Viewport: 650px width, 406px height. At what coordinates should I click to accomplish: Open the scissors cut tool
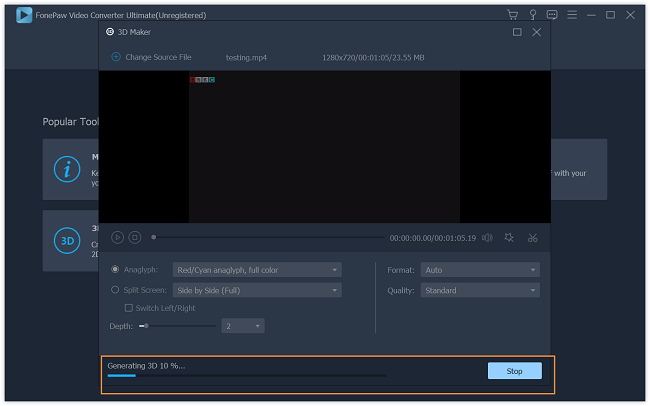533,238
